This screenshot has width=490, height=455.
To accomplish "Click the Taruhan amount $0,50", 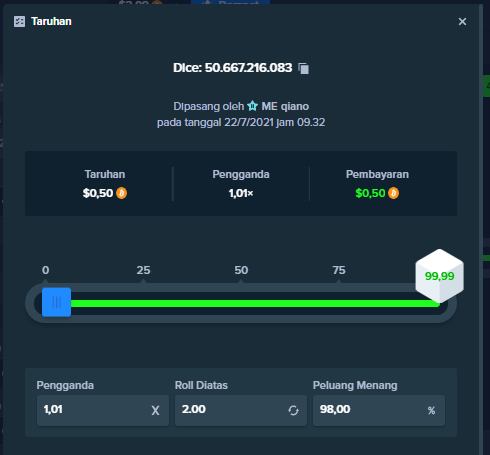I will [x=98, y=193].
